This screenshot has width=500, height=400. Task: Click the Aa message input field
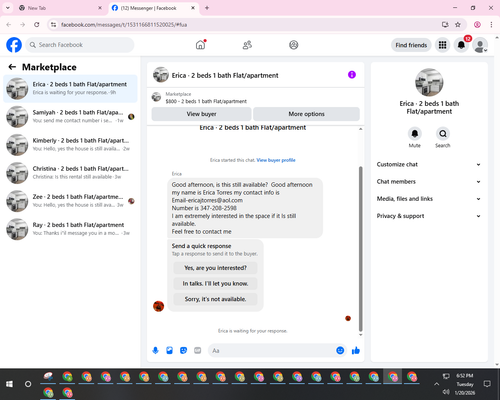[x=272, y=350]
